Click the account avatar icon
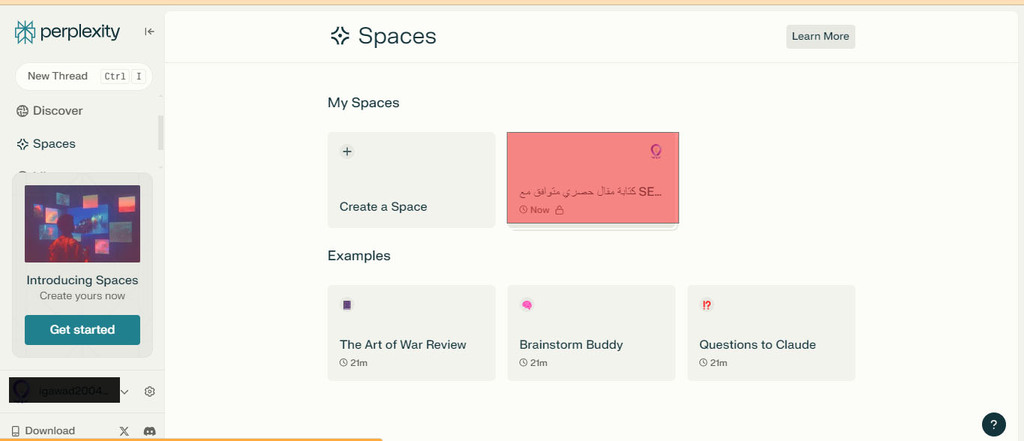 (22, 391)
